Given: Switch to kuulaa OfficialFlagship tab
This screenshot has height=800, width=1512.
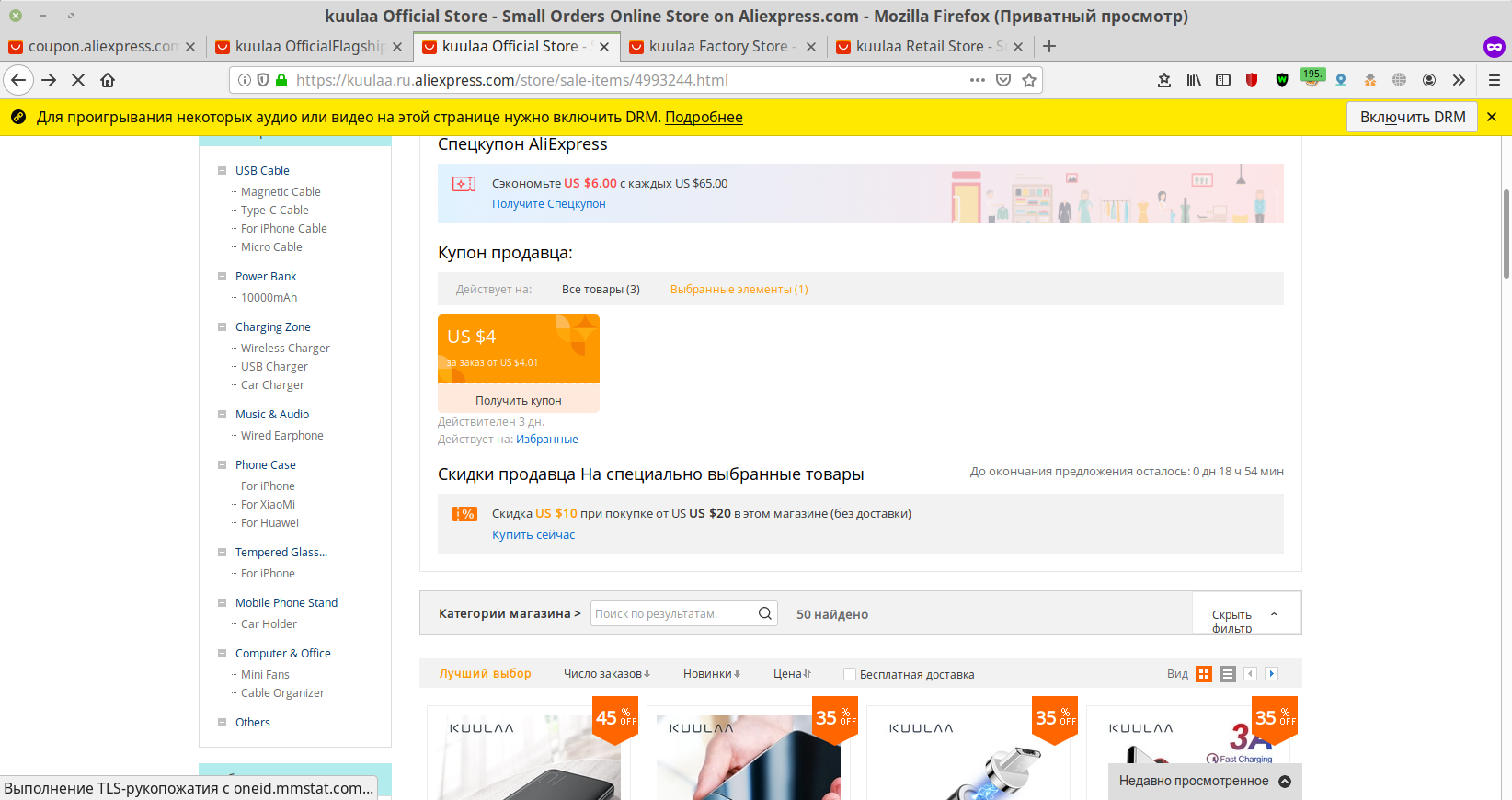Looking at the screenshot, I should tap(309, 46).
